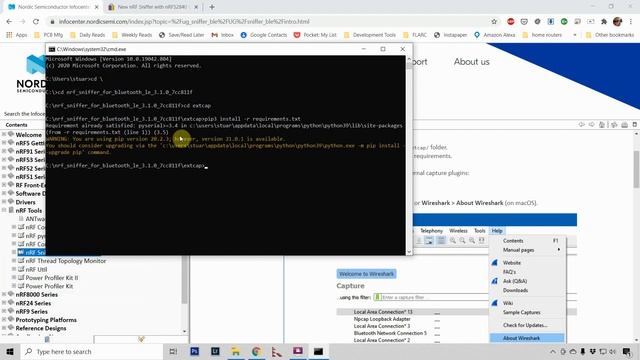Image resolution: width=640 pixels, height=360 pixels.
Task: Switch to Command Prompt on the taskbar
Action: [x=318, y=351]
